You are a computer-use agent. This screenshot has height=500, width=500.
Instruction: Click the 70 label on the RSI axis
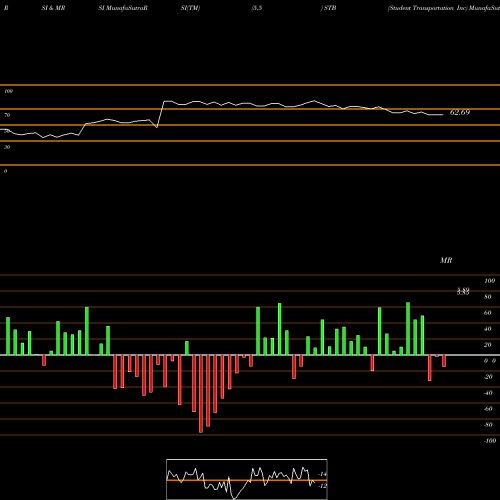click(7, 115)
